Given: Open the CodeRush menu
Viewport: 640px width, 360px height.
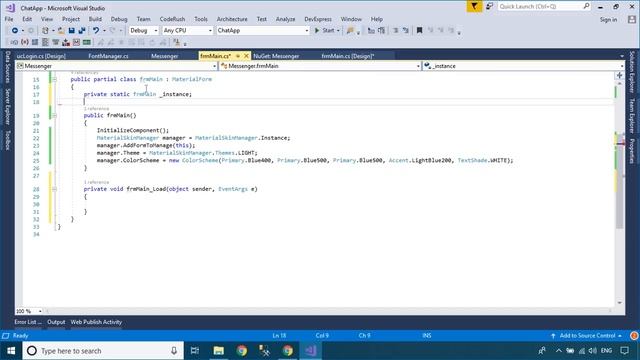Looking at the screenshot, I should click(172, 19).
